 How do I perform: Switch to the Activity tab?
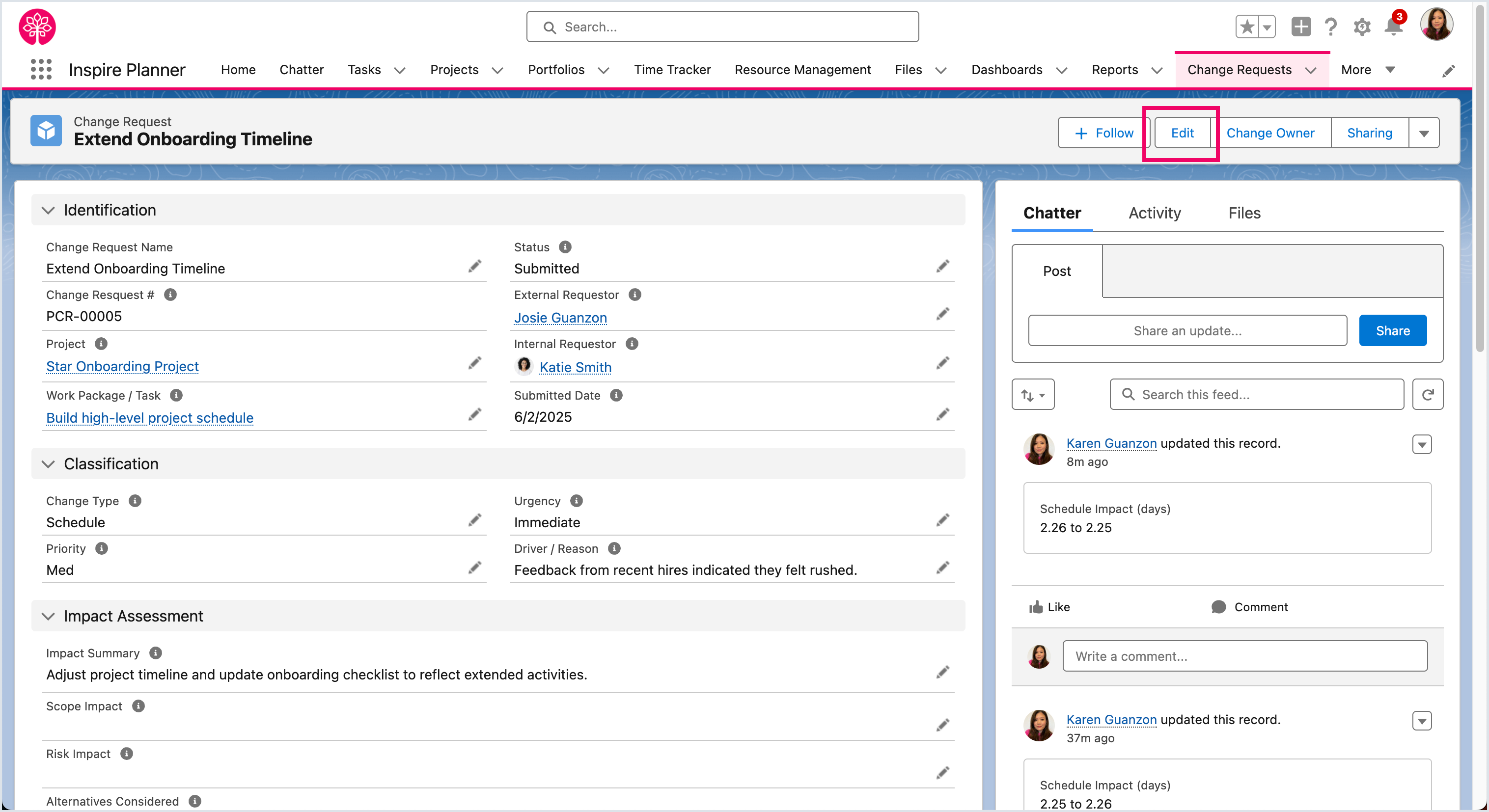click(1155, 213)
